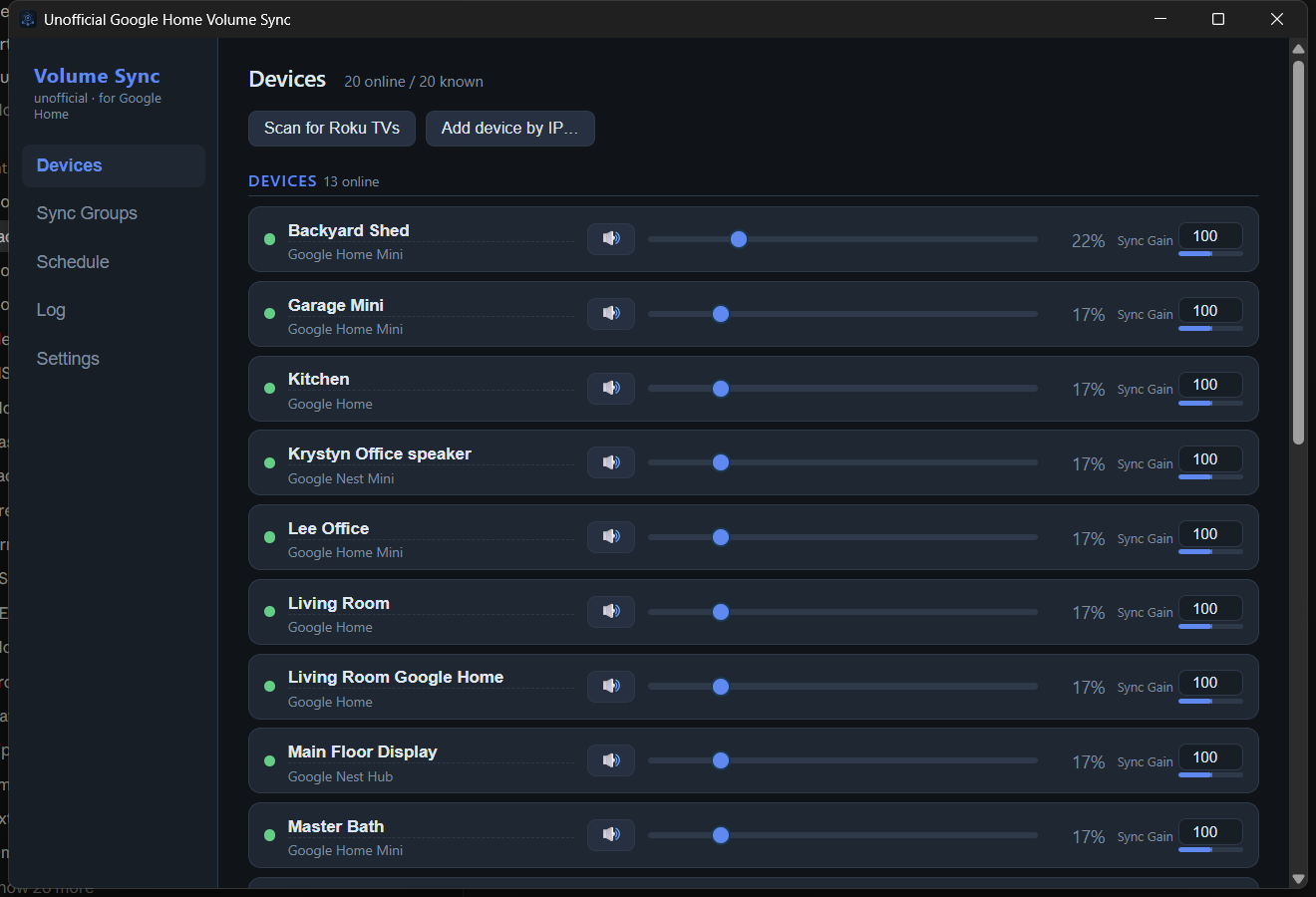
Task: Click the vertical scrollbar thumb
Action: click(1298, 252)
